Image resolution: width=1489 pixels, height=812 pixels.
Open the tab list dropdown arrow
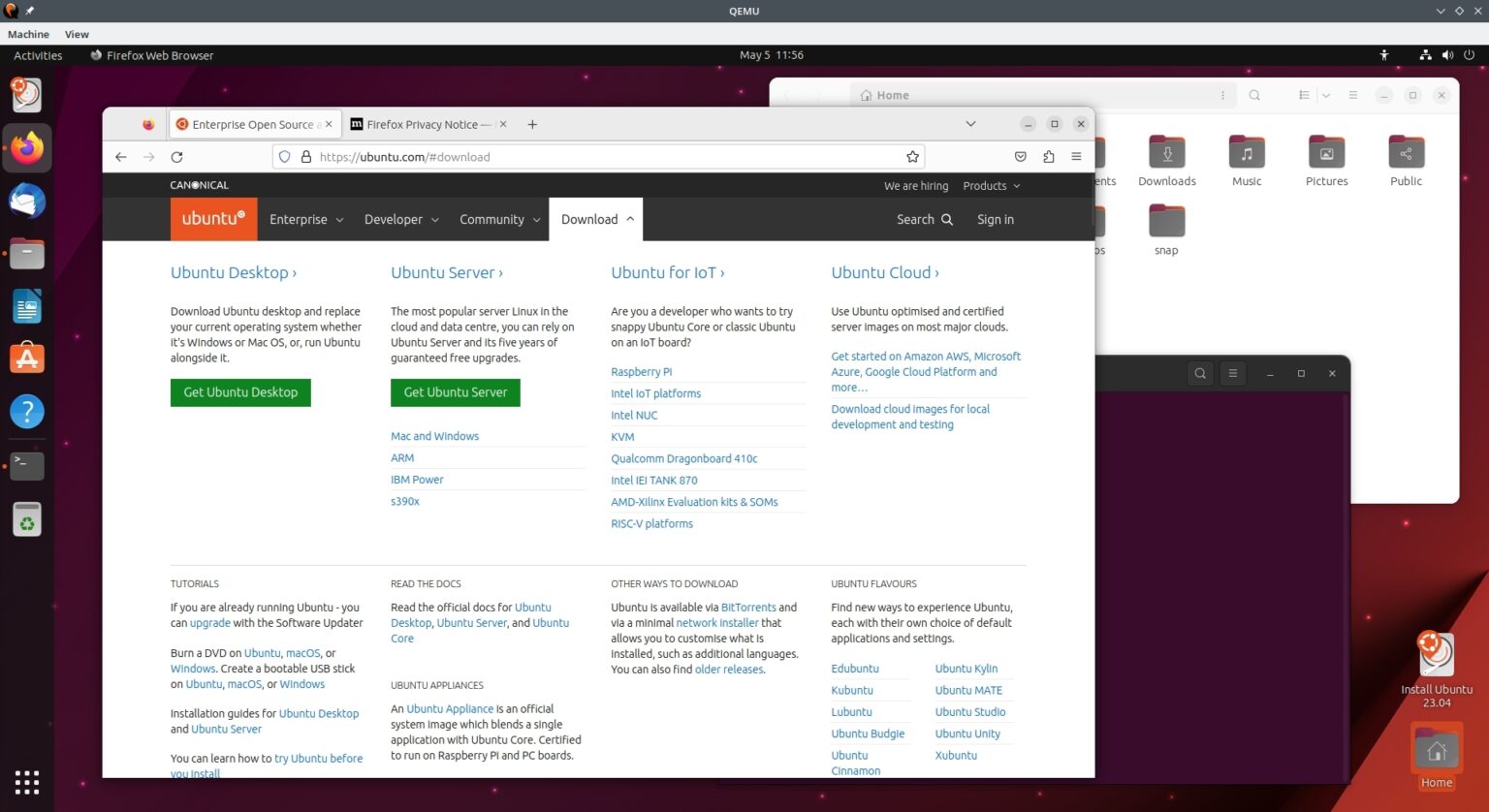pos(970,124)
